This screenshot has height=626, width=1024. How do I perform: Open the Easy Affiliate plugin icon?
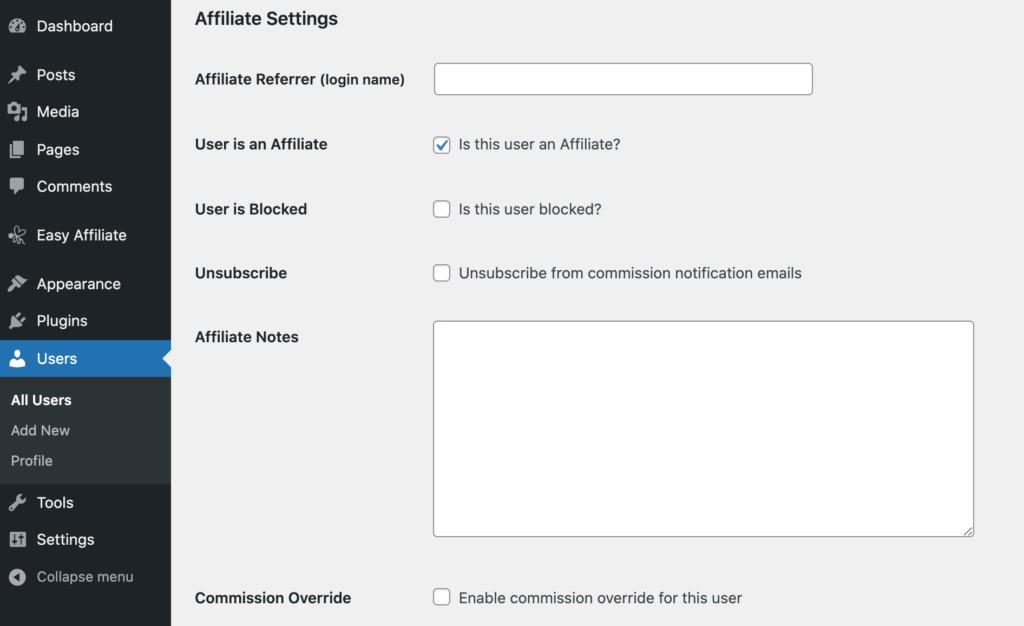point(17,235)
